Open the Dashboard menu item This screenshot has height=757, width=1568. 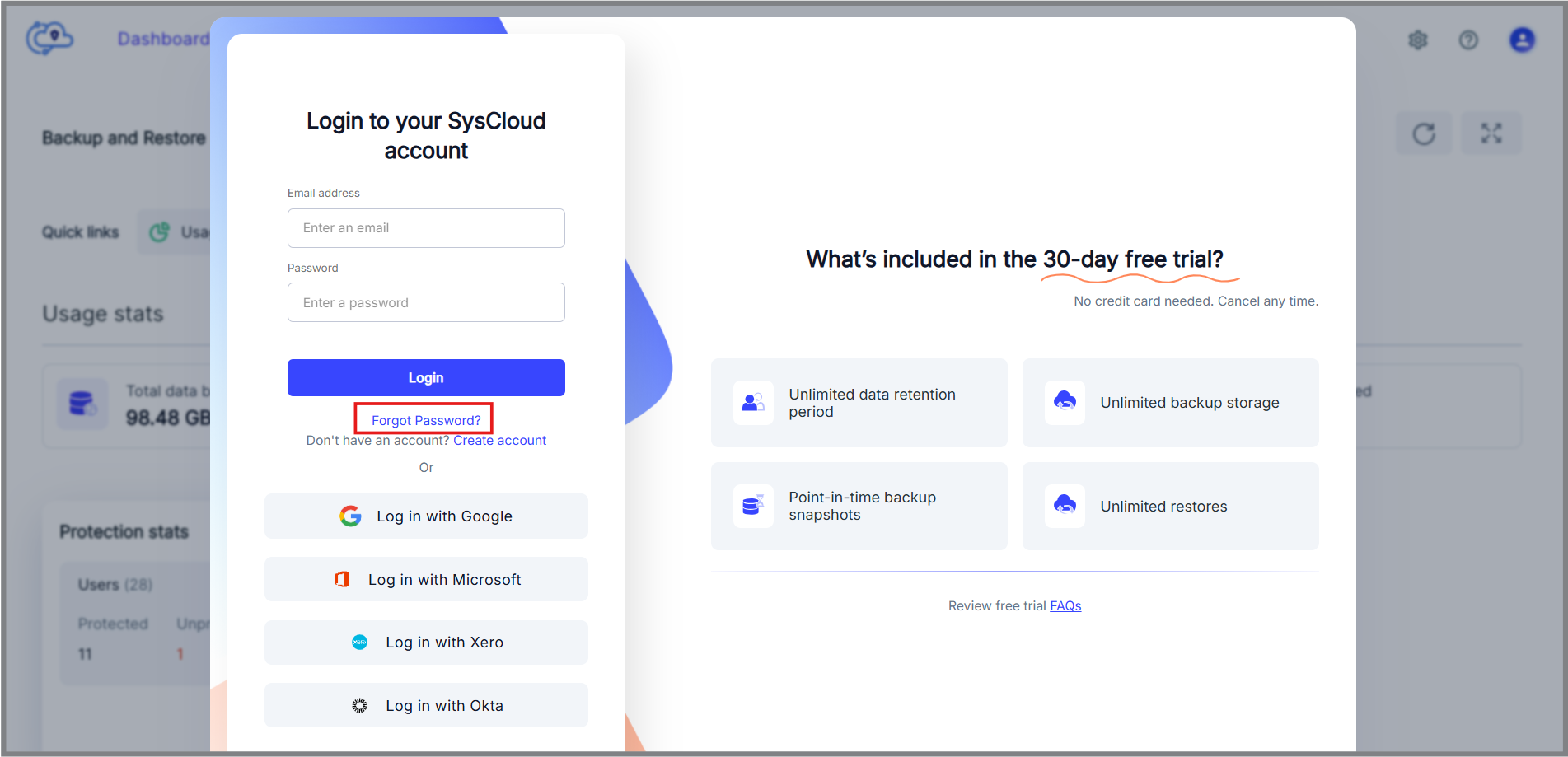click(163, 39)
